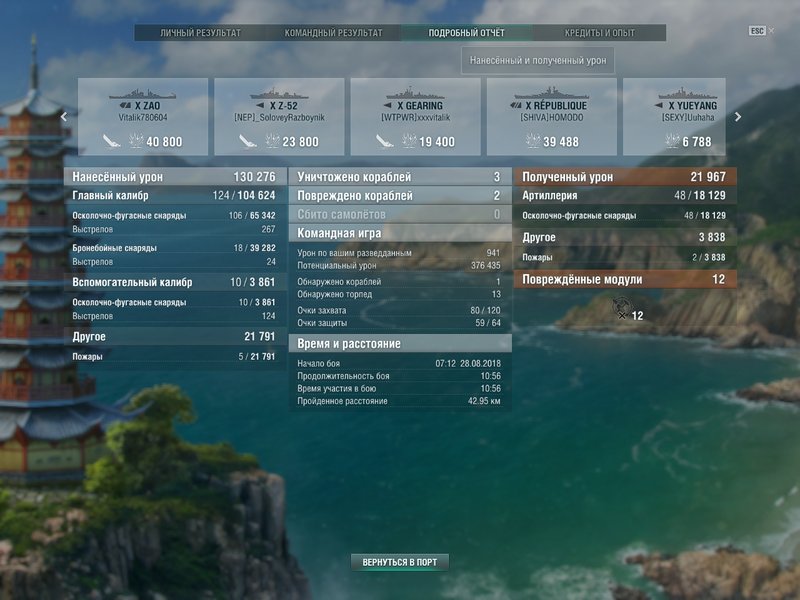Viewport: 800px width, 600px height.
Task: Click the Полученный урон header row
Action: tap(626, 177)
